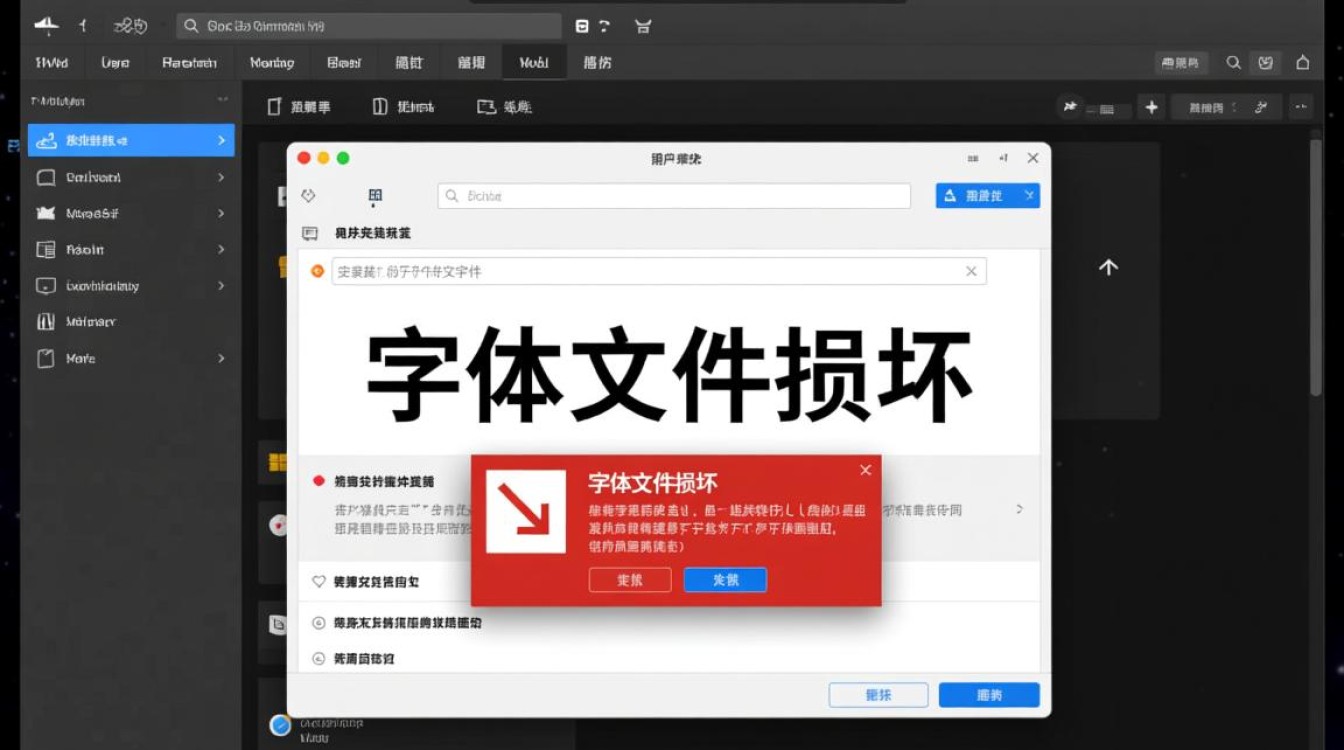Click the grid icon in dialog toolbar
This screenshot has width=1344, height=750.
[375, 196]
